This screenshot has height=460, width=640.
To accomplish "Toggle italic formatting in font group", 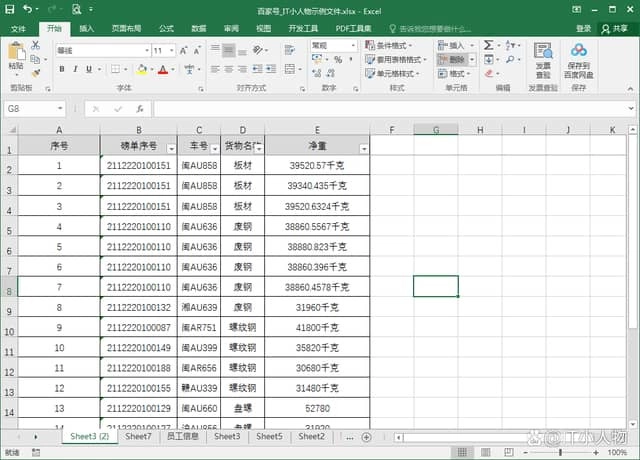I will tap(75, 69).
